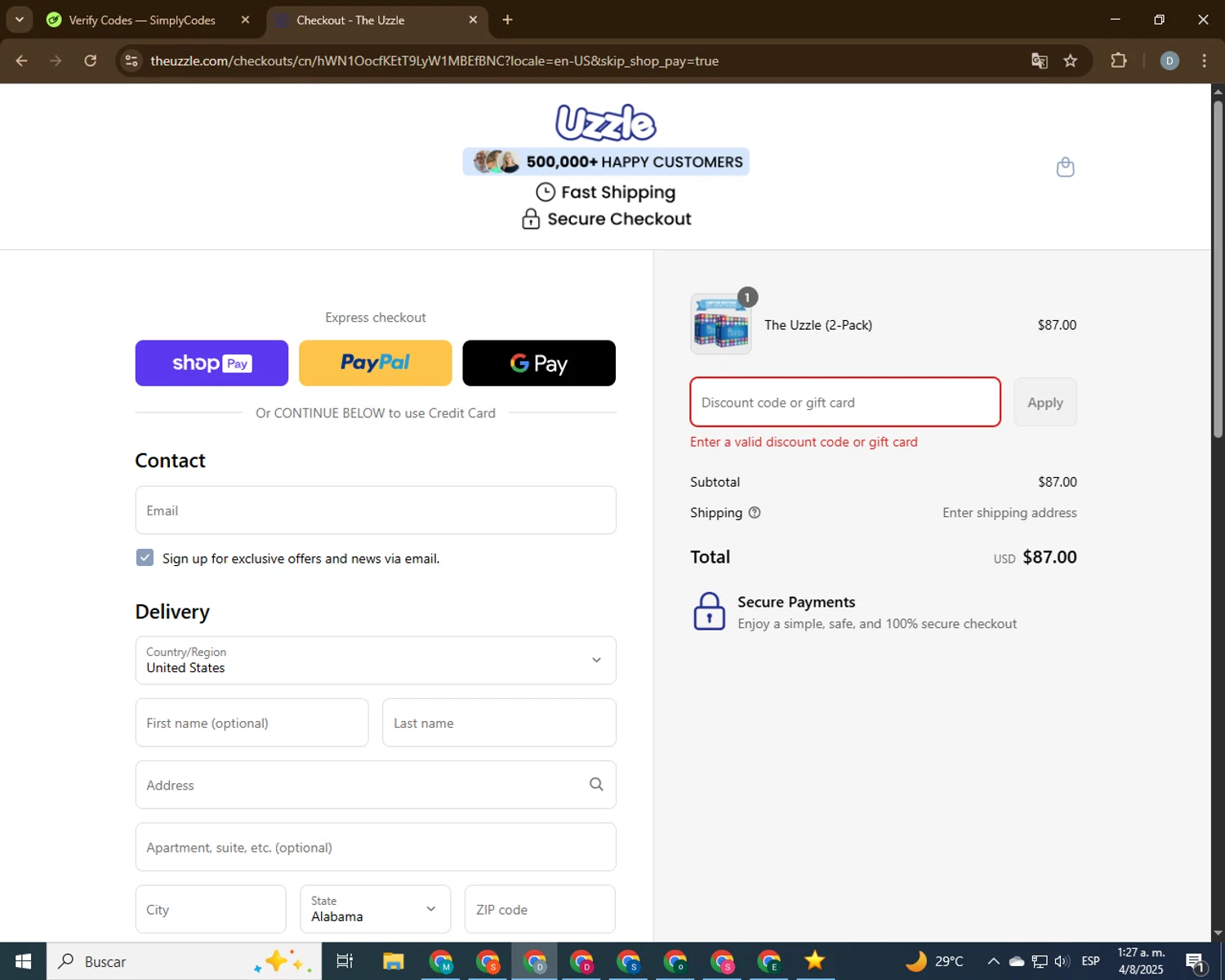Close the Verify Codes tab
This screenshot has height=980, width=1225.
pos(245,20)
